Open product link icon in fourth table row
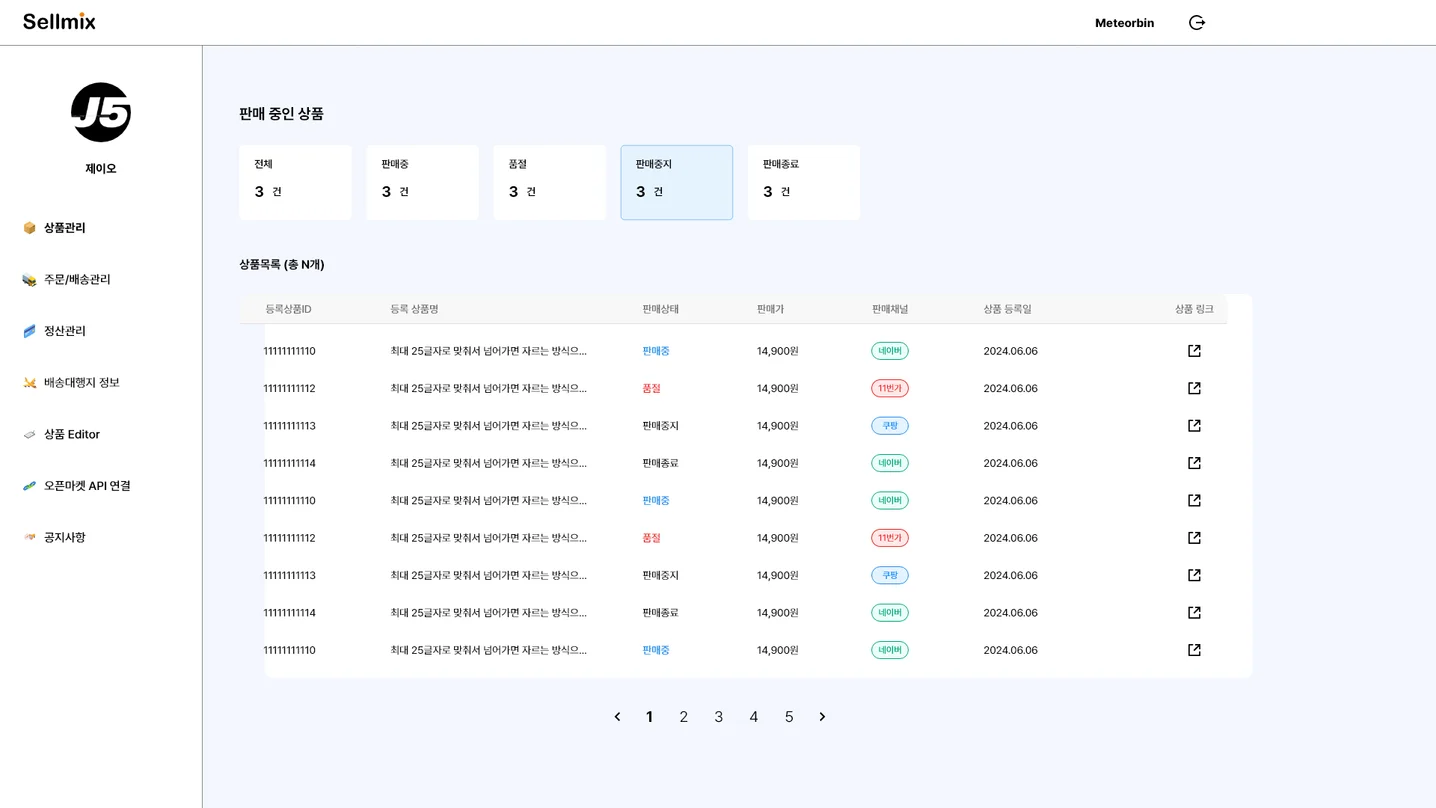 [1194, 463]
